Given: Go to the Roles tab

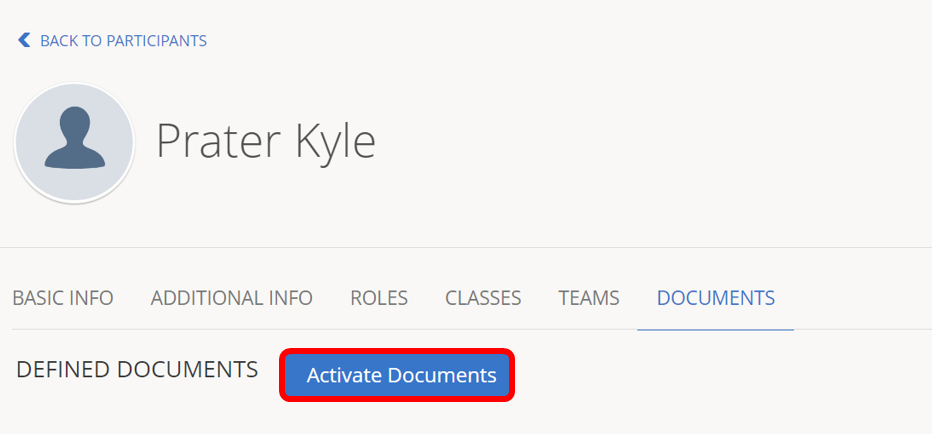Looking at the screenshot, I should coord(378,298).
